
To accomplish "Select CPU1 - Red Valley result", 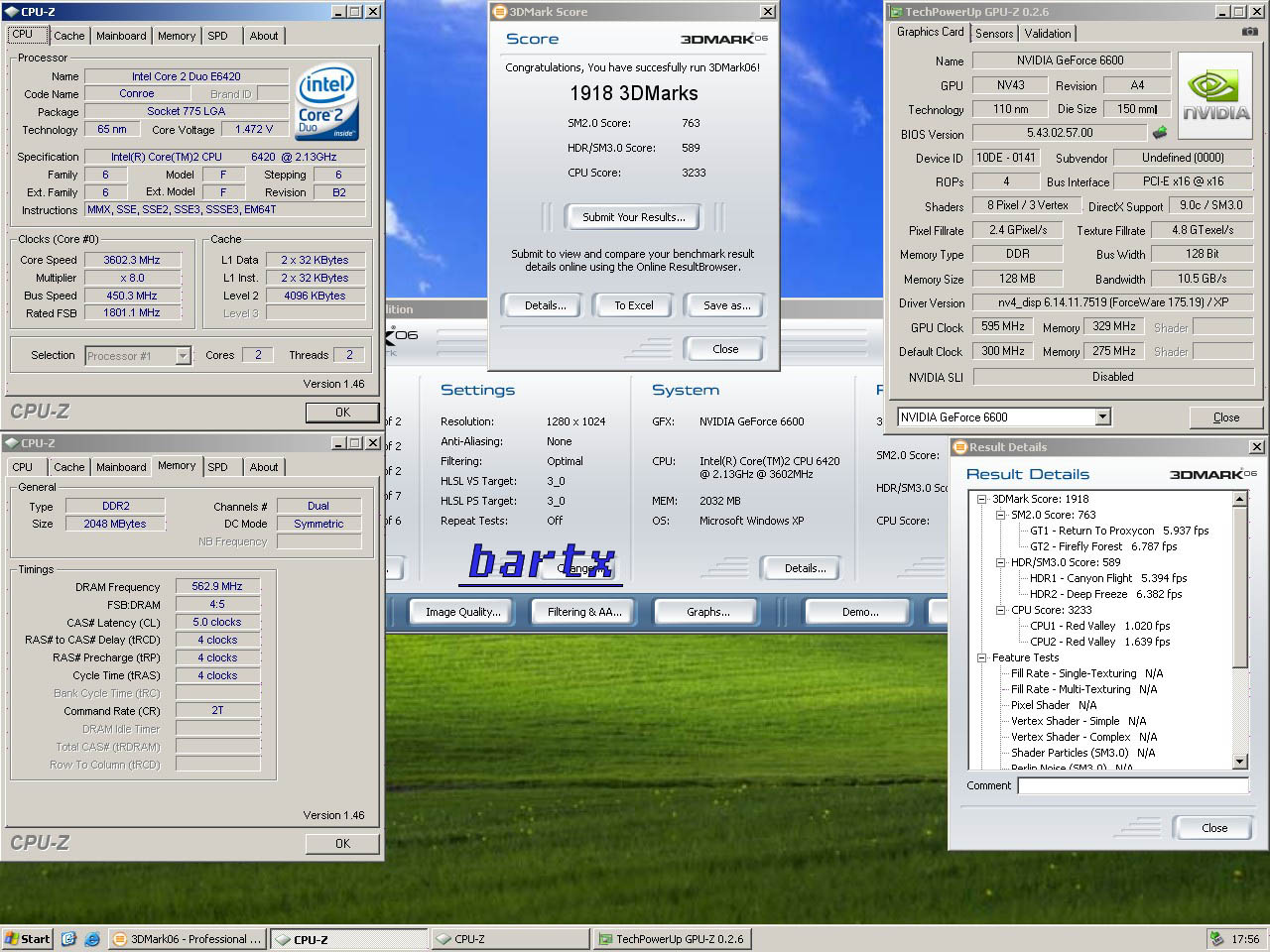I will 1099,626.
